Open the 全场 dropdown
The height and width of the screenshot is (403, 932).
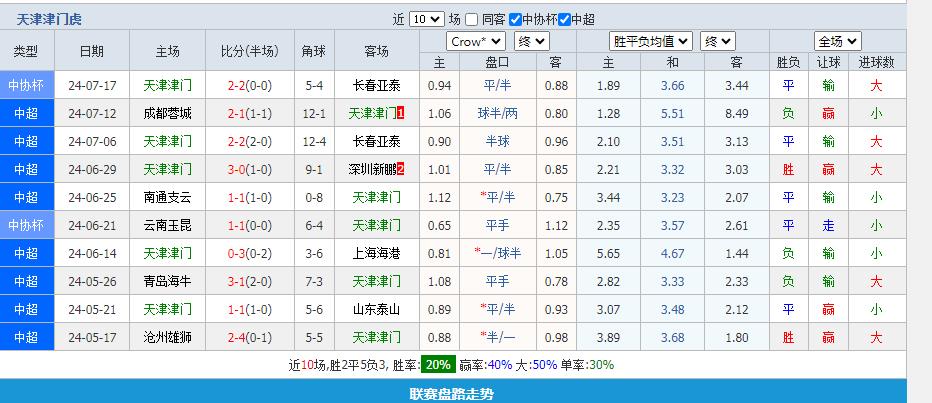pyautogui.click(x=838, y=41)
